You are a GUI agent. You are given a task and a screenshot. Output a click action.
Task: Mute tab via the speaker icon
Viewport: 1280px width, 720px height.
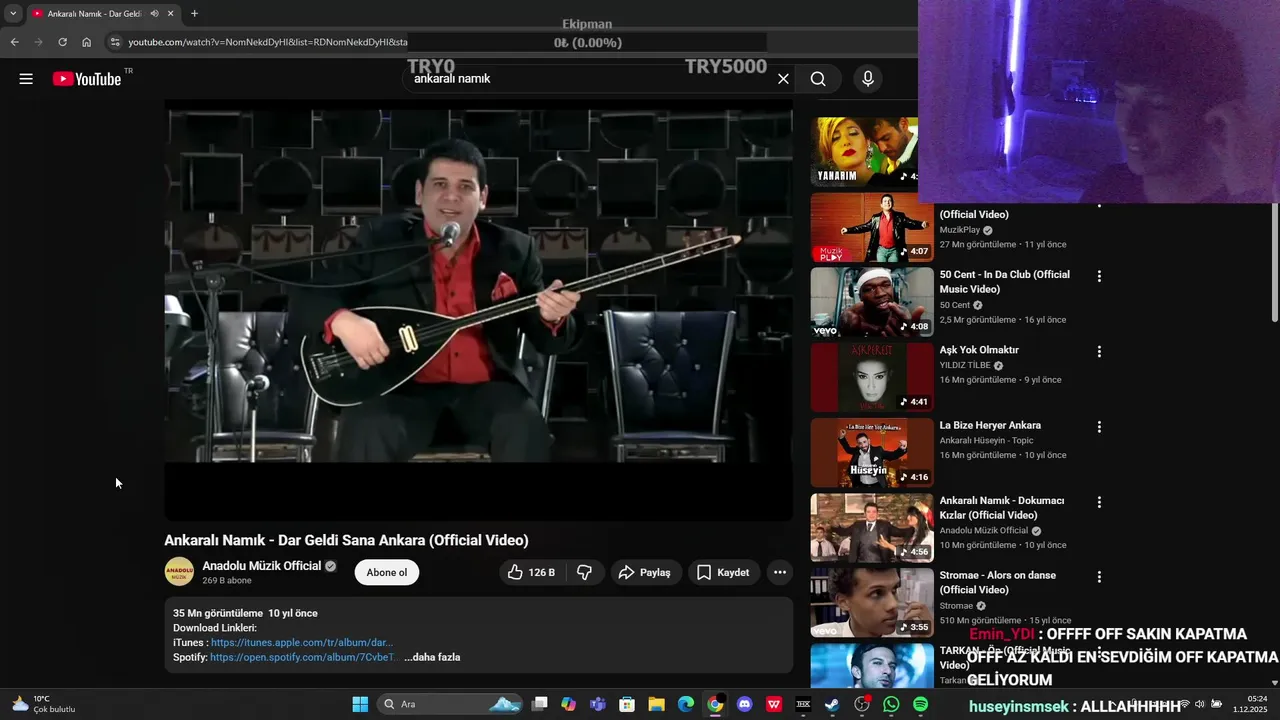click(154, 14)
